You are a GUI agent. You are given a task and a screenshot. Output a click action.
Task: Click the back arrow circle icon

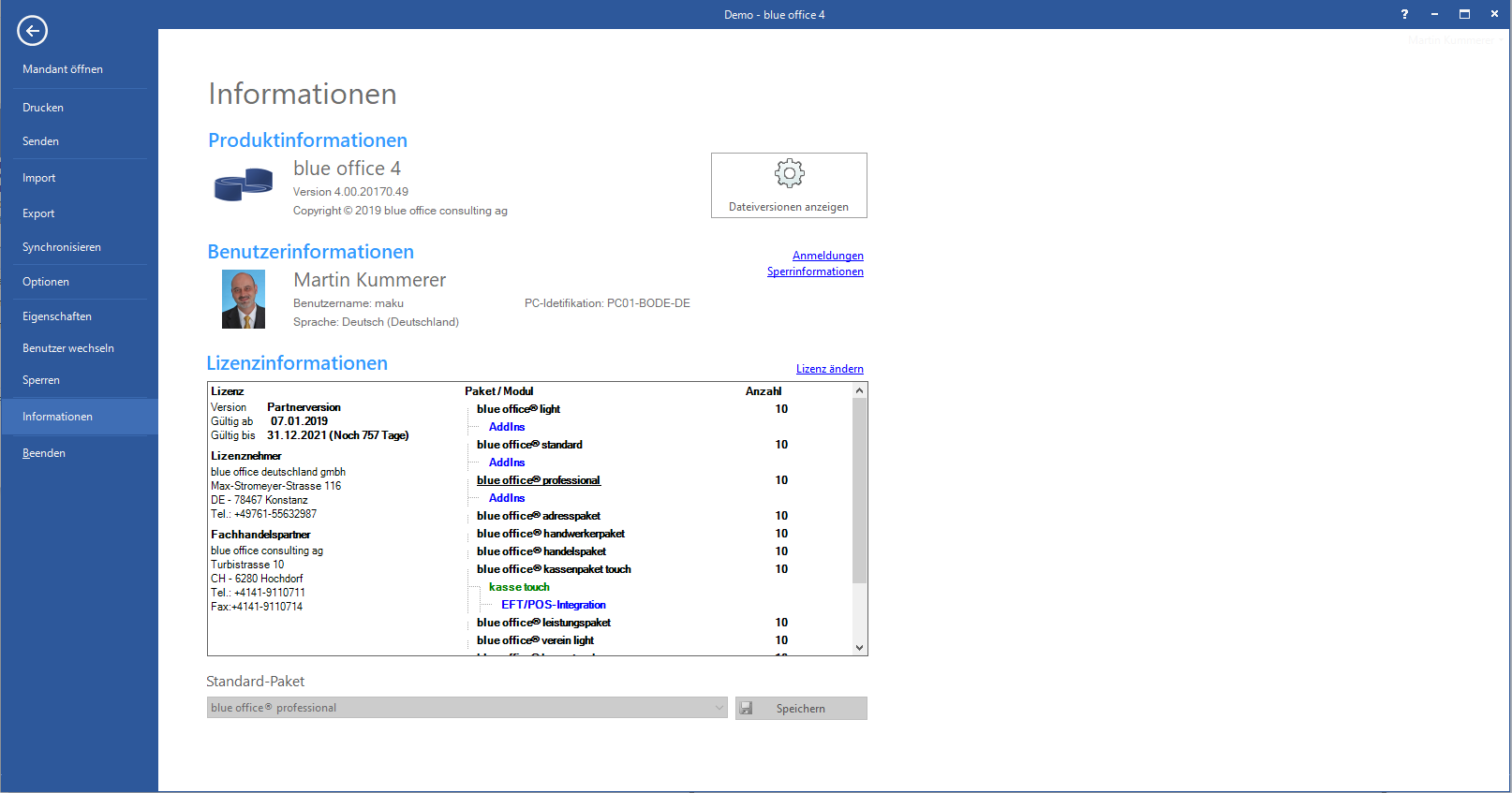[32, 31]
